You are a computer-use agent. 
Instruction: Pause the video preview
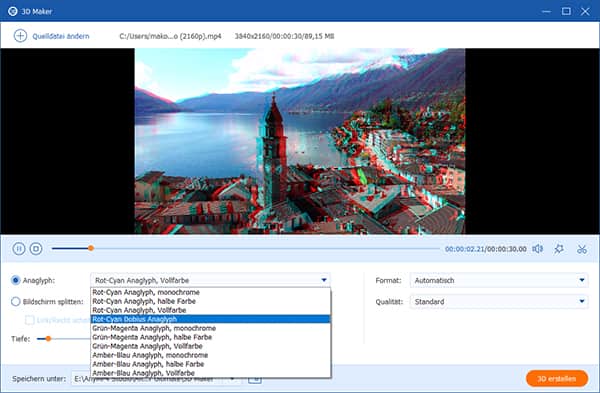click(19, 249)
